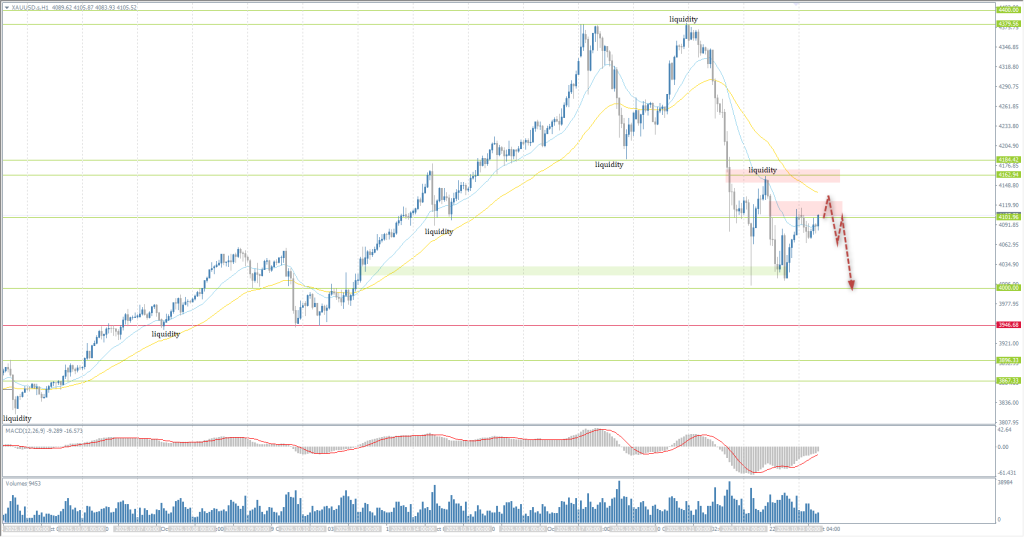1024x537 pixels.
Task: Click the 4000.00 support price tag
Action: [1007, 288]
